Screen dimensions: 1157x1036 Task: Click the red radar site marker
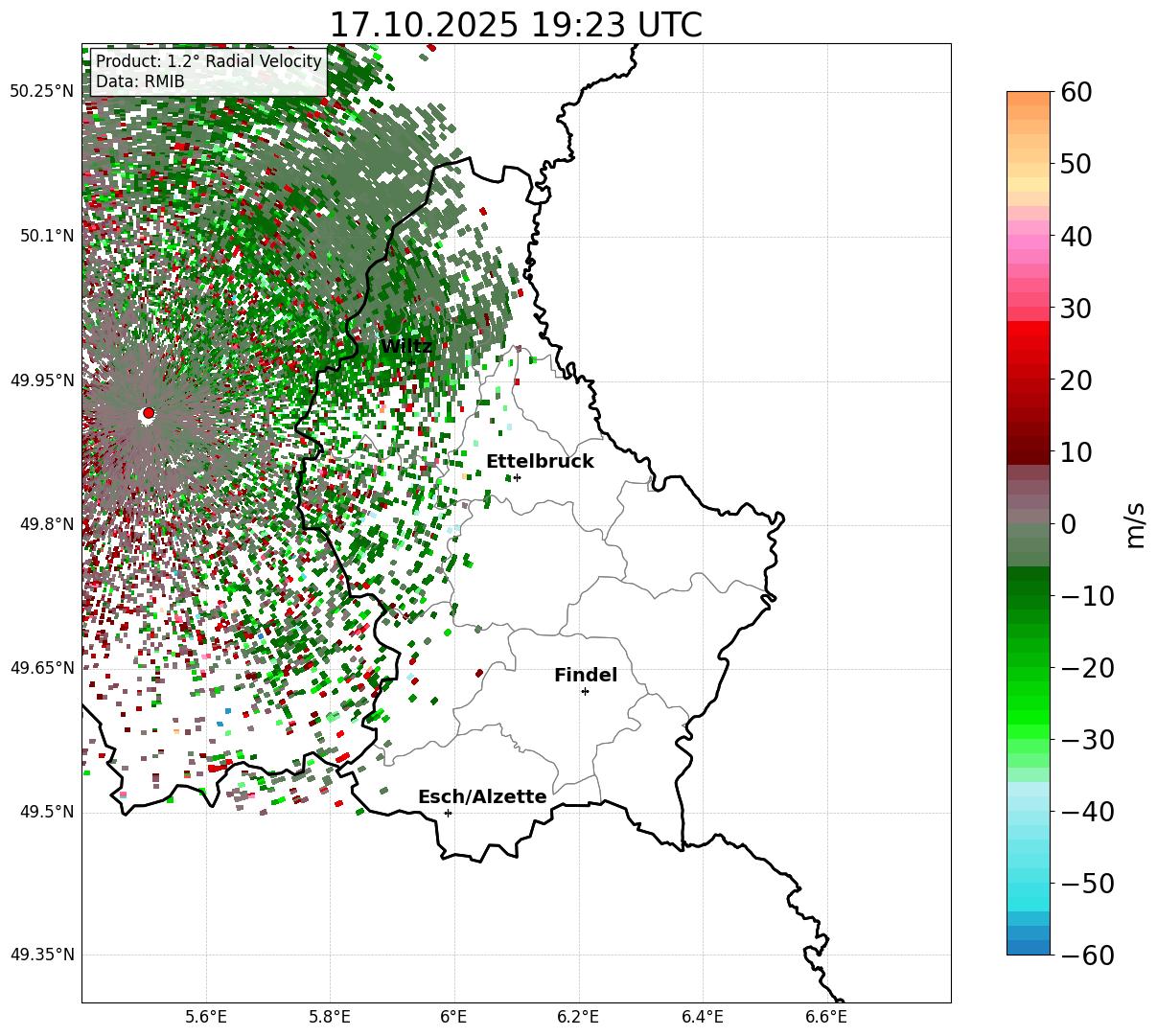tap(148, 413)
